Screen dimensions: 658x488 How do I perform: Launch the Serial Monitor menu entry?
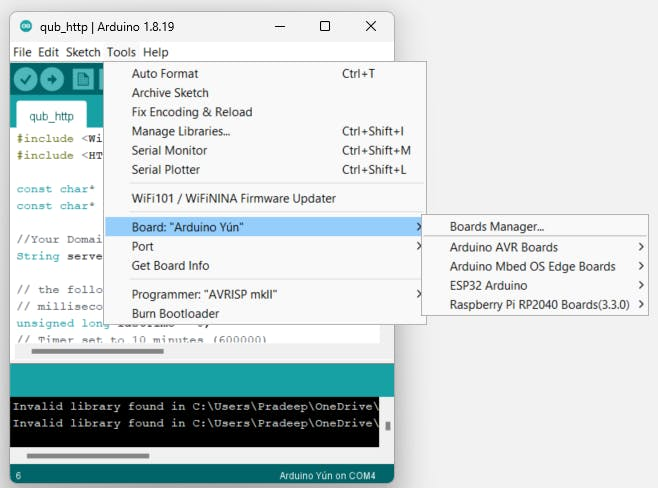pos(168,150)
